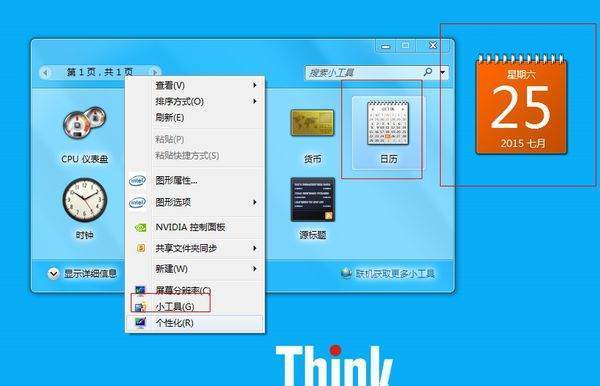The image size is (600, 386).
Task: Click the 屏幕分辨率 monitor icon
Action: (140, 290)
